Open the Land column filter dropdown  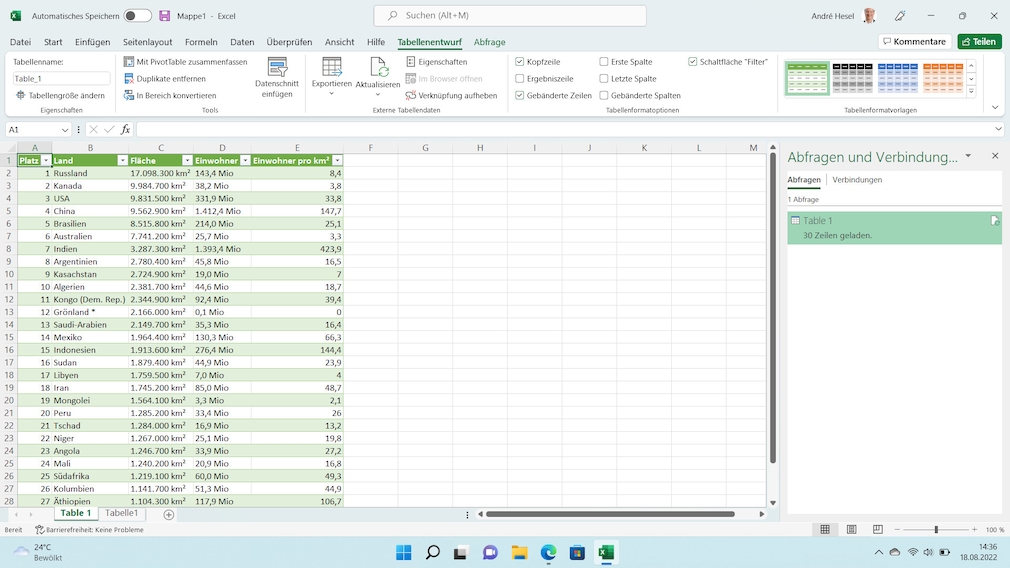pyautogui.click(x=122, y=161)
